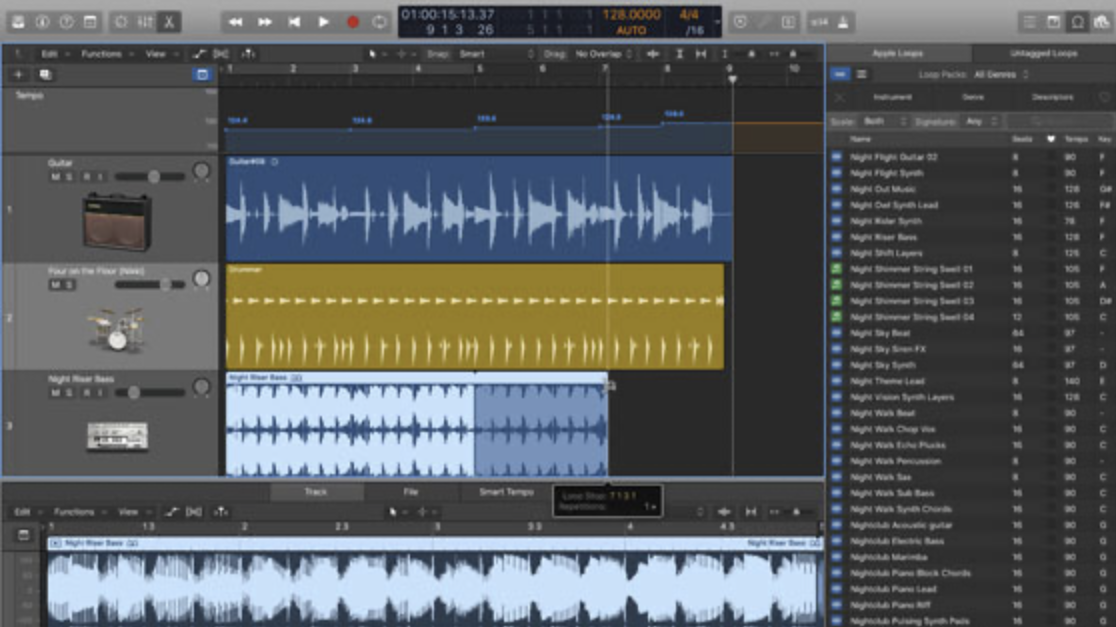Screen dimensions: 1116x627
Task: Open the audio editor Functions menu
Action: click(78, 512)
